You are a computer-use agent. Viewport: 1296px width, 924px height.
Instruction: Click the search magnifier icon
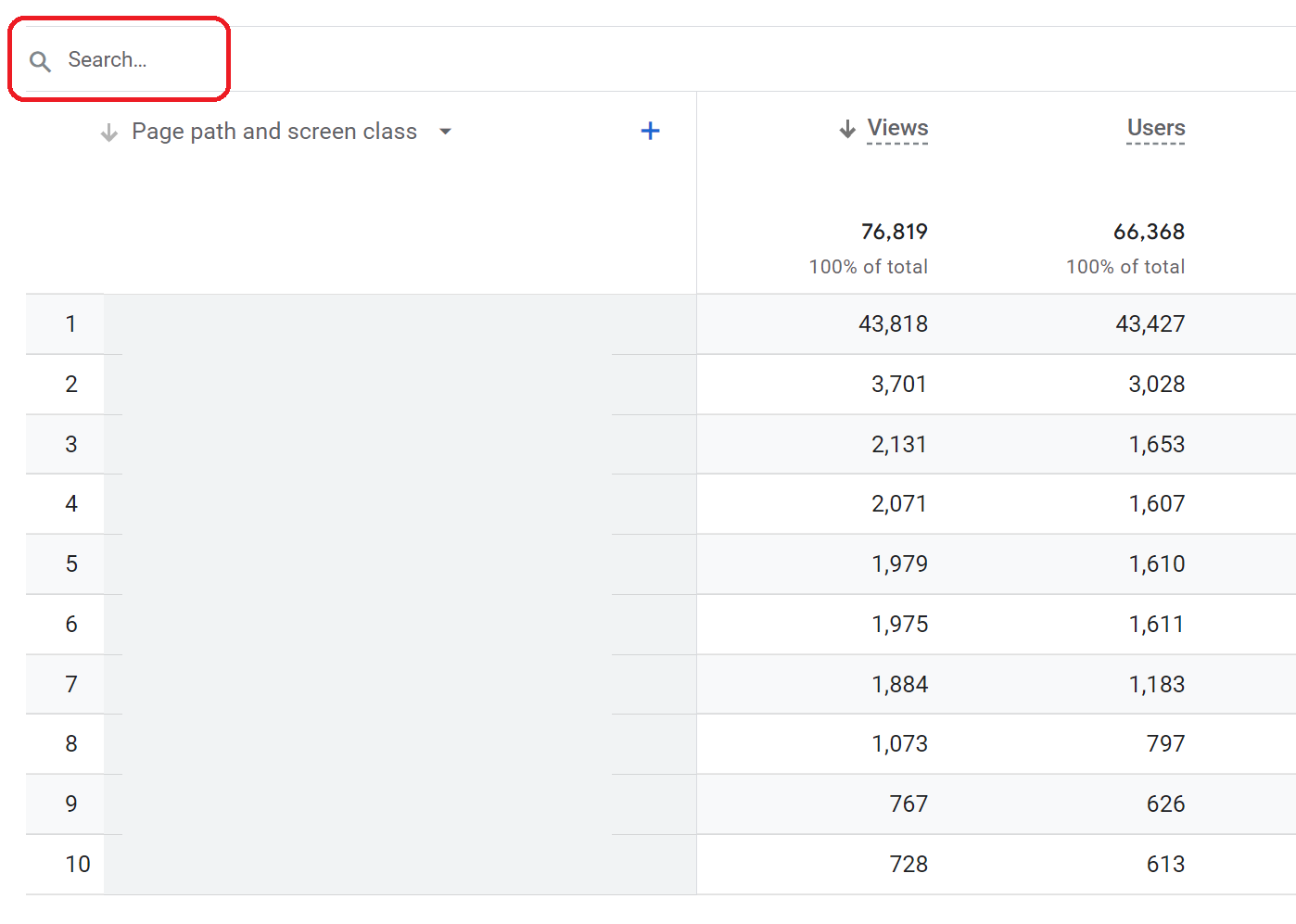point(40,61)
